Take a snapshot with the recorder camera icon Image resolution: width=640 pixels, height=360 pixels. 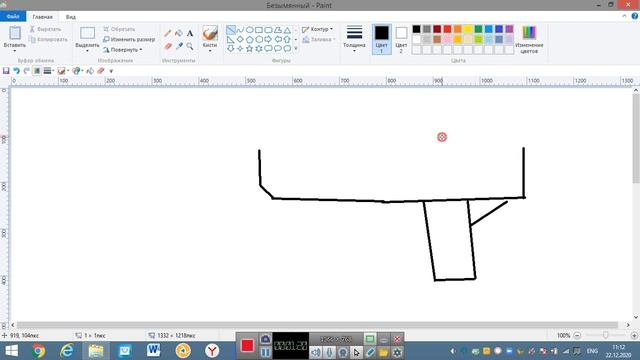[265, 339]
